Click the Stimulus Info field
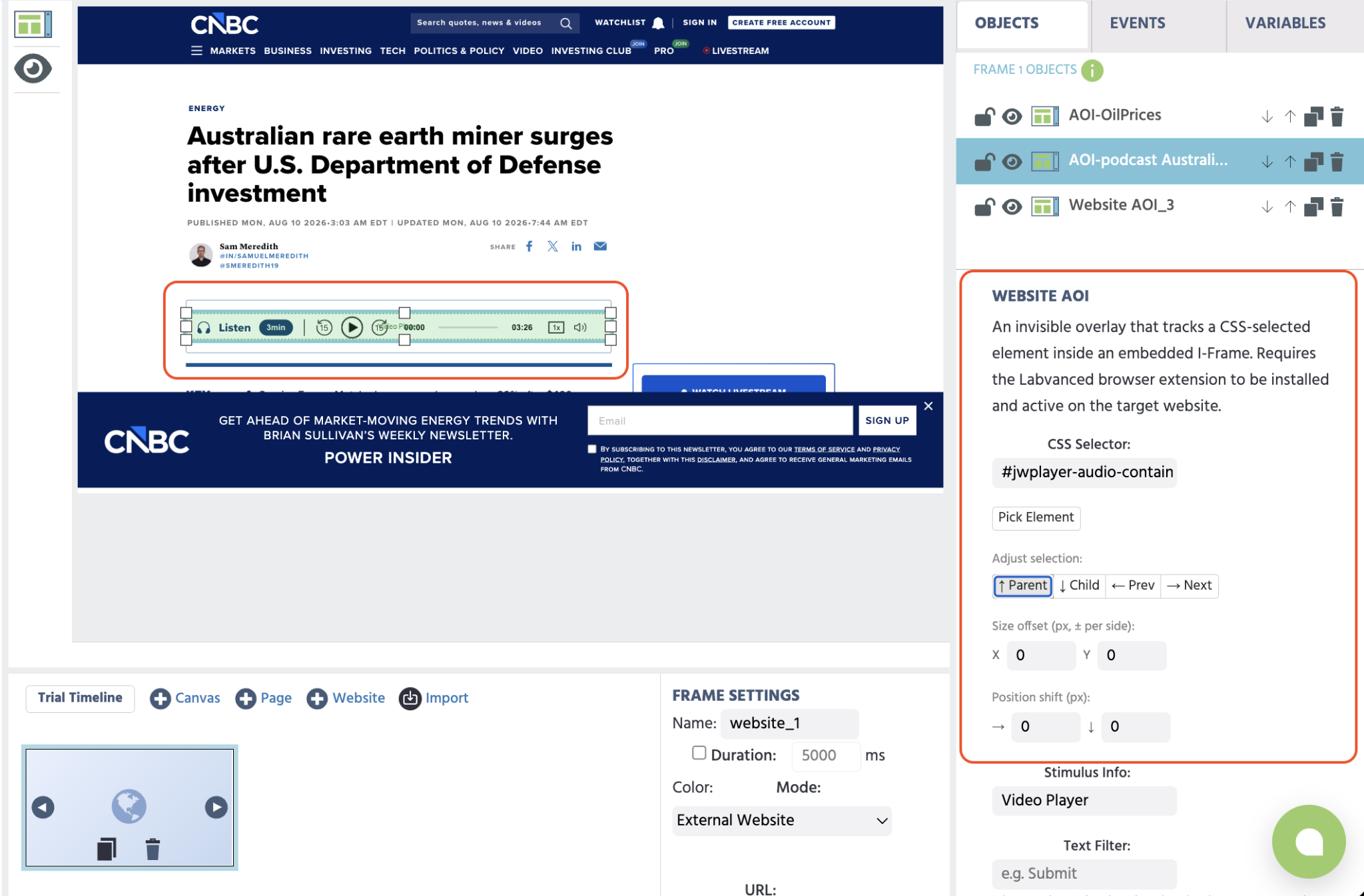1364x896 pixels. (x=1084, y=801)
